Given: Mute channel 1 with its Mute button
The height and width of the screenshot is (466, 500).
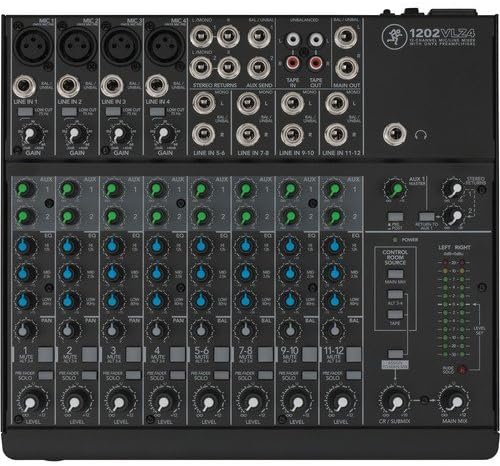Looking at the screenshot, I should (45, 355).
